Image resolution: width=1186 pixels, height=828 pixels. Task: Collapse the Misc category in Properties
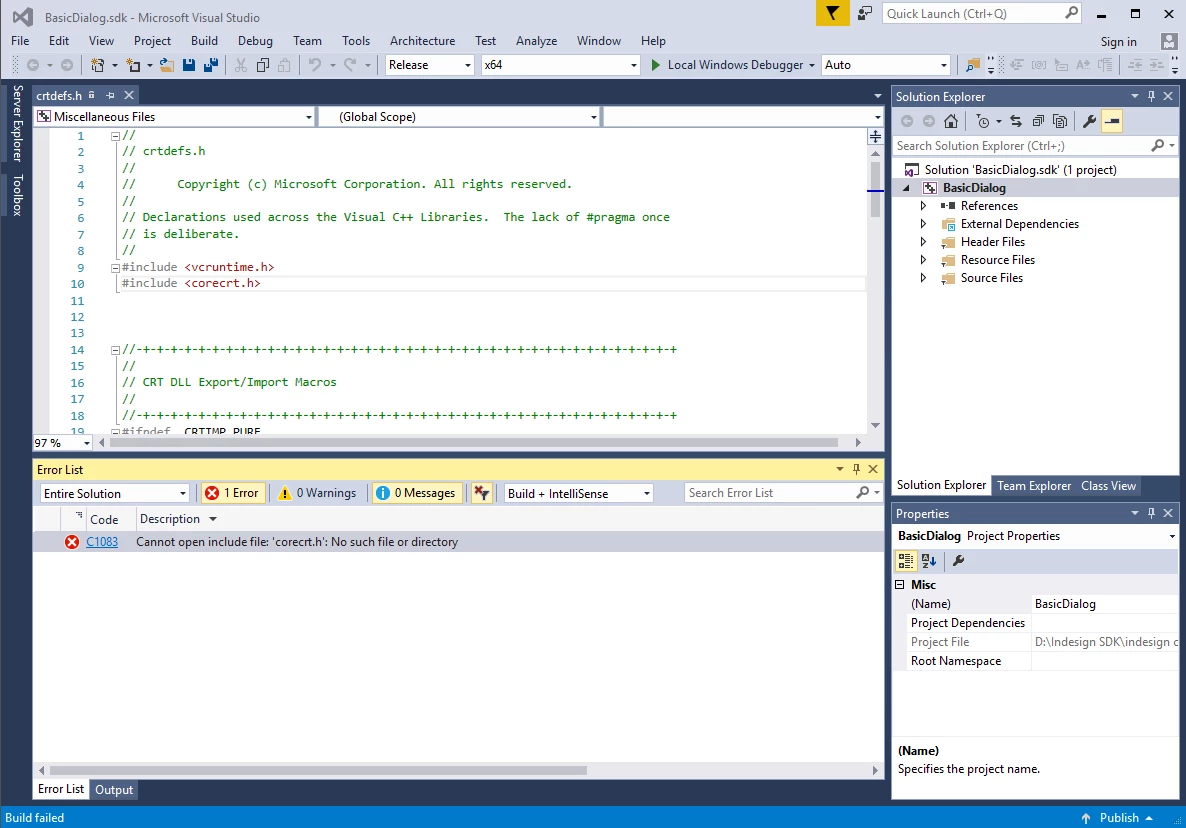pyautogui.click(x=899, y=585)
